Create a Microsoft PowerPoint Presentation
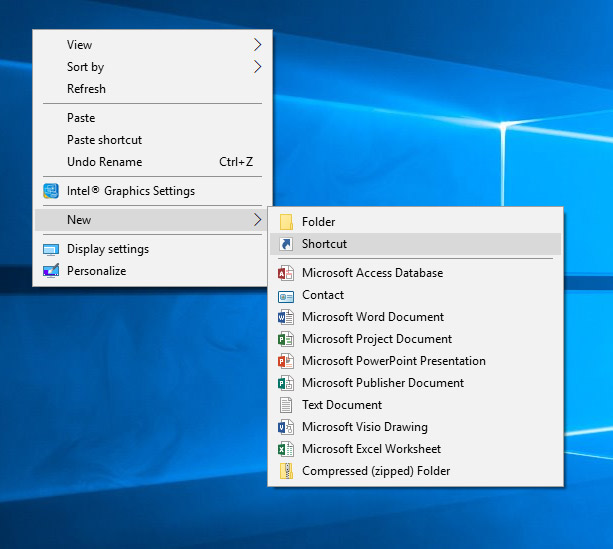613x549 pixels. (416, 361)
